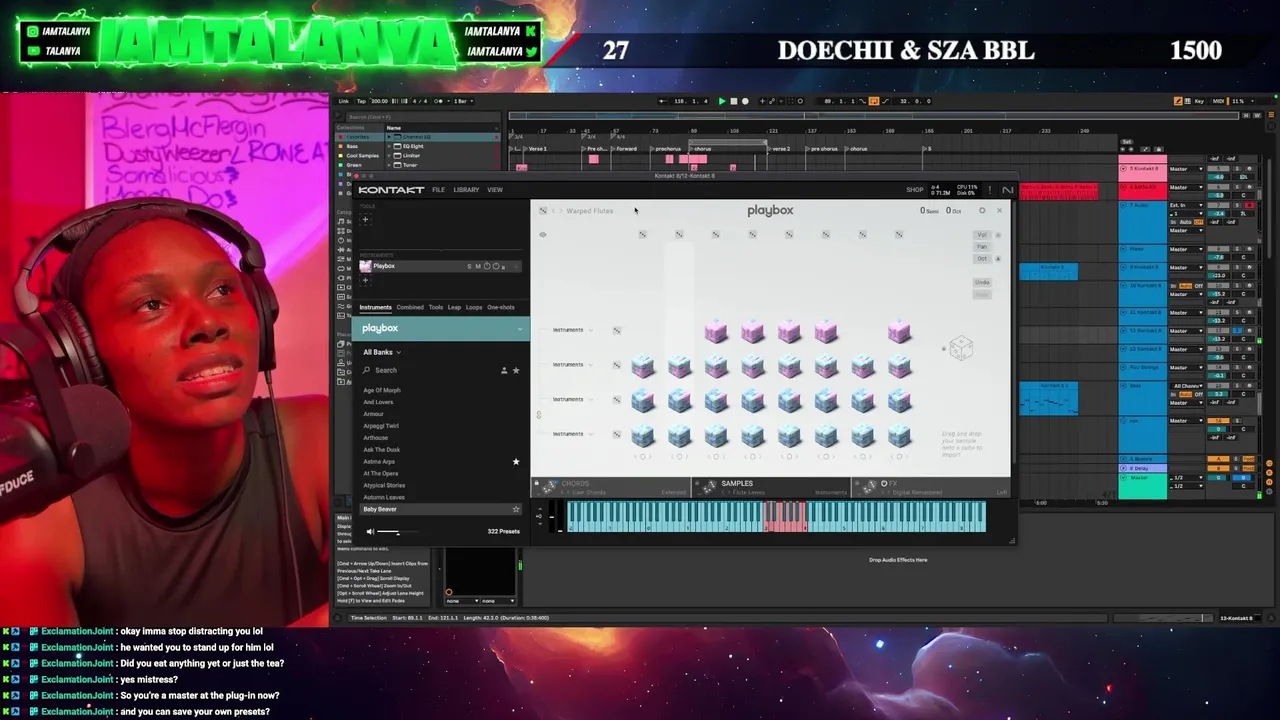Click the Undo button in Playbox
This screenshot has width=1280, height=720.
982,283
